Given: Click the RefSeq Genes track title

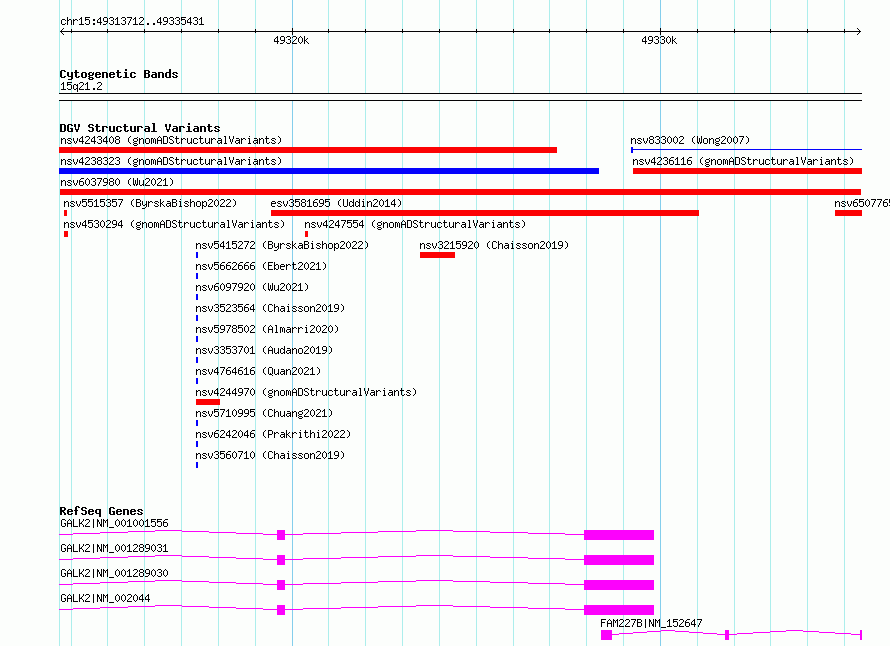Looking at the screenshot, I should 101,511.
